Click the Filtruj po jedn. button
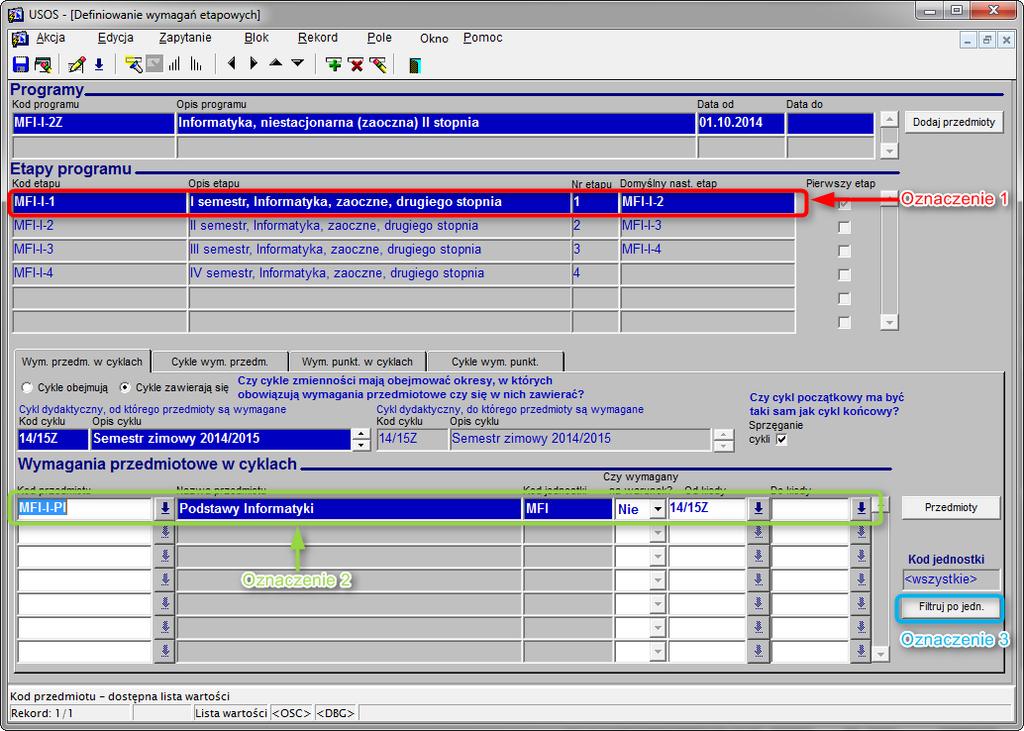This screenshot has width=1024, height=731. point(951,608)
